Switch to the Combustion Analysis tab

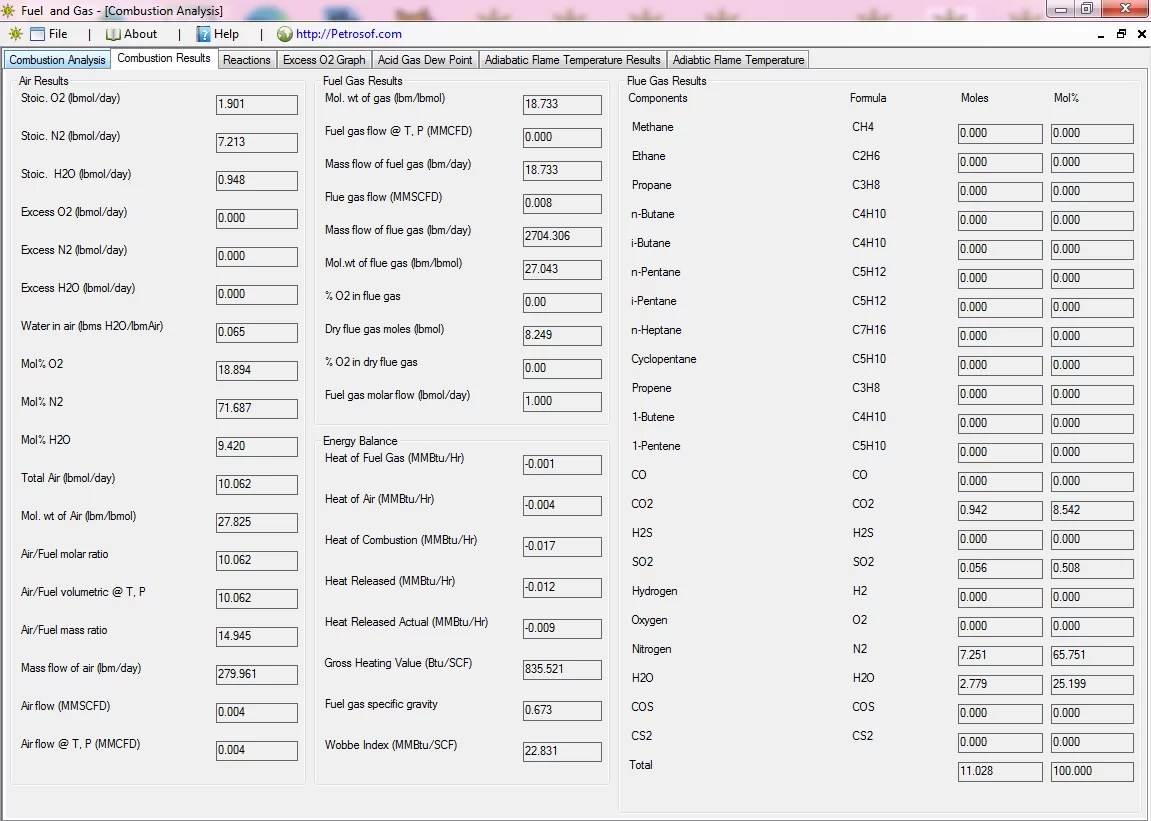coord(57,59)
